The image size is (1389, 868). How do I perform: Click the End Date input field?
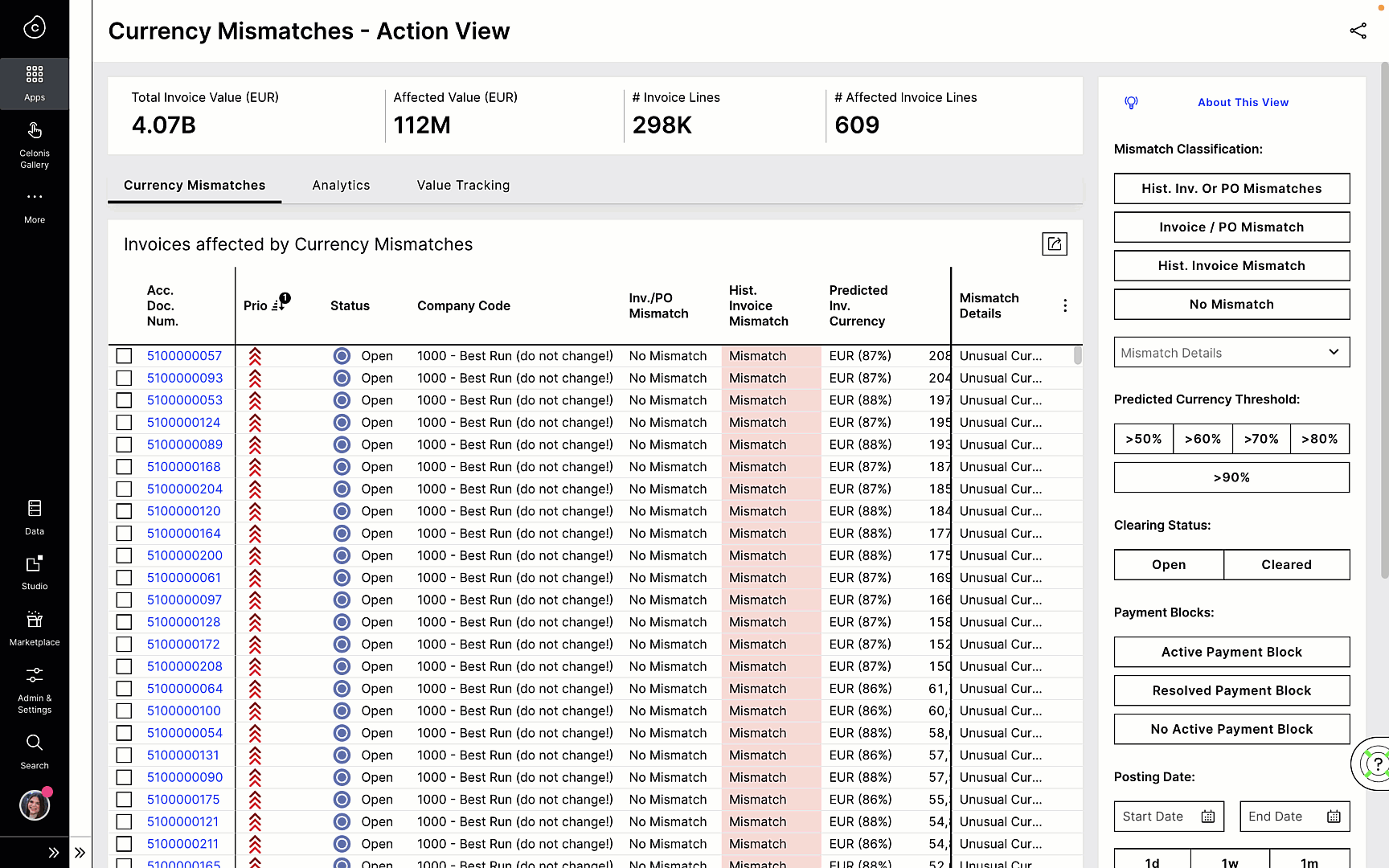pos(1294,817)
